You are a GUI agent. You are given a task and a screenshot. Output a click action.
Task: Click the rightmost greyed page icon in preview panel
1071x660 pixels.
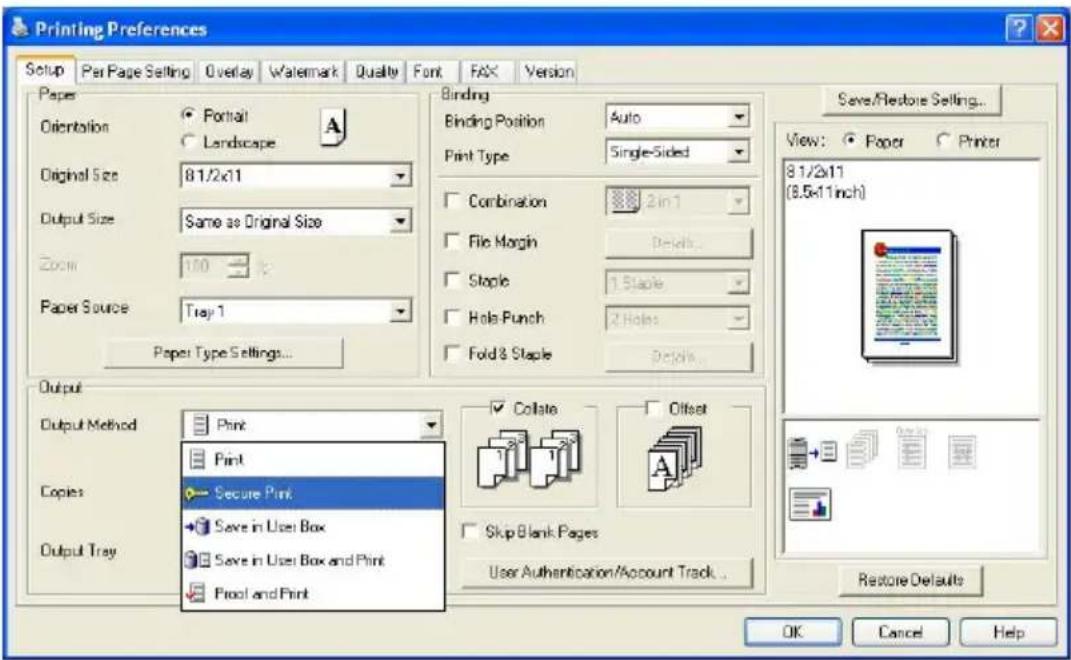pyautogui.click(x=962, y=451)
